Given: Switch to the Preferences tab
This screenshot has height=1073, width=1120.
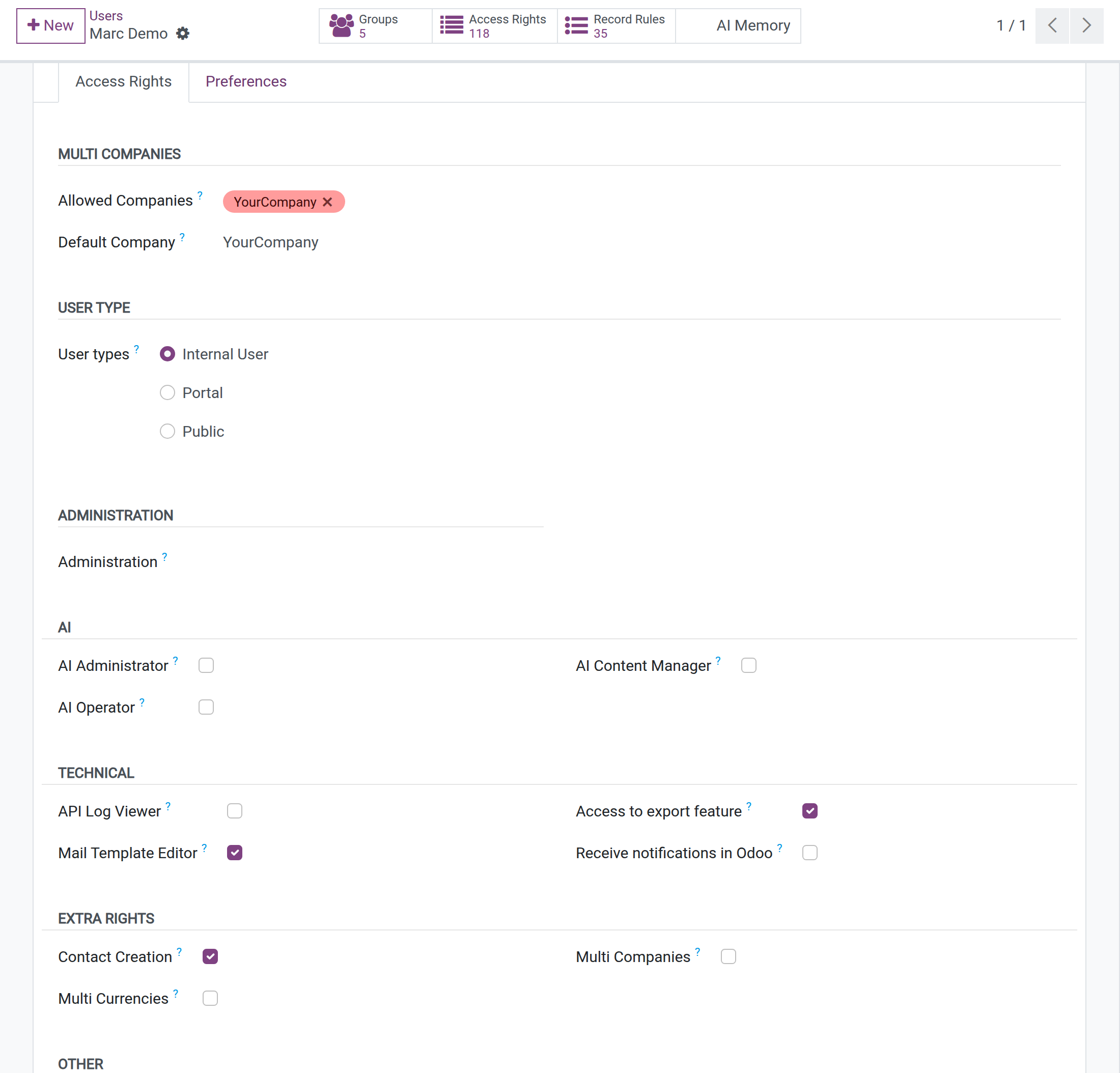Looking at the screenshot, I should (246, 82).
